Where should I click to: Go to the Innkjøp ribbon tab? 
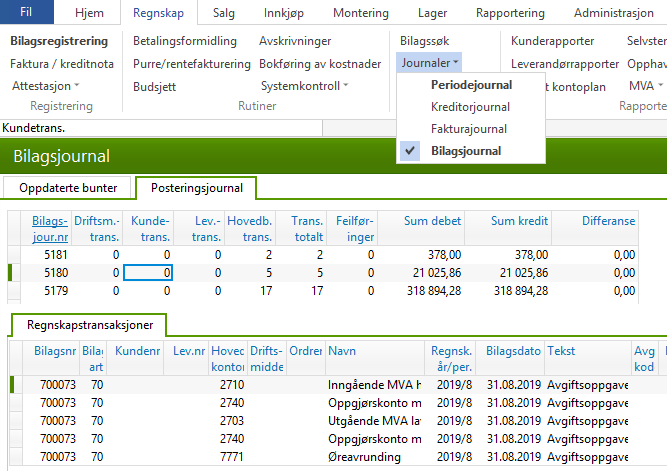coord(284,13)
